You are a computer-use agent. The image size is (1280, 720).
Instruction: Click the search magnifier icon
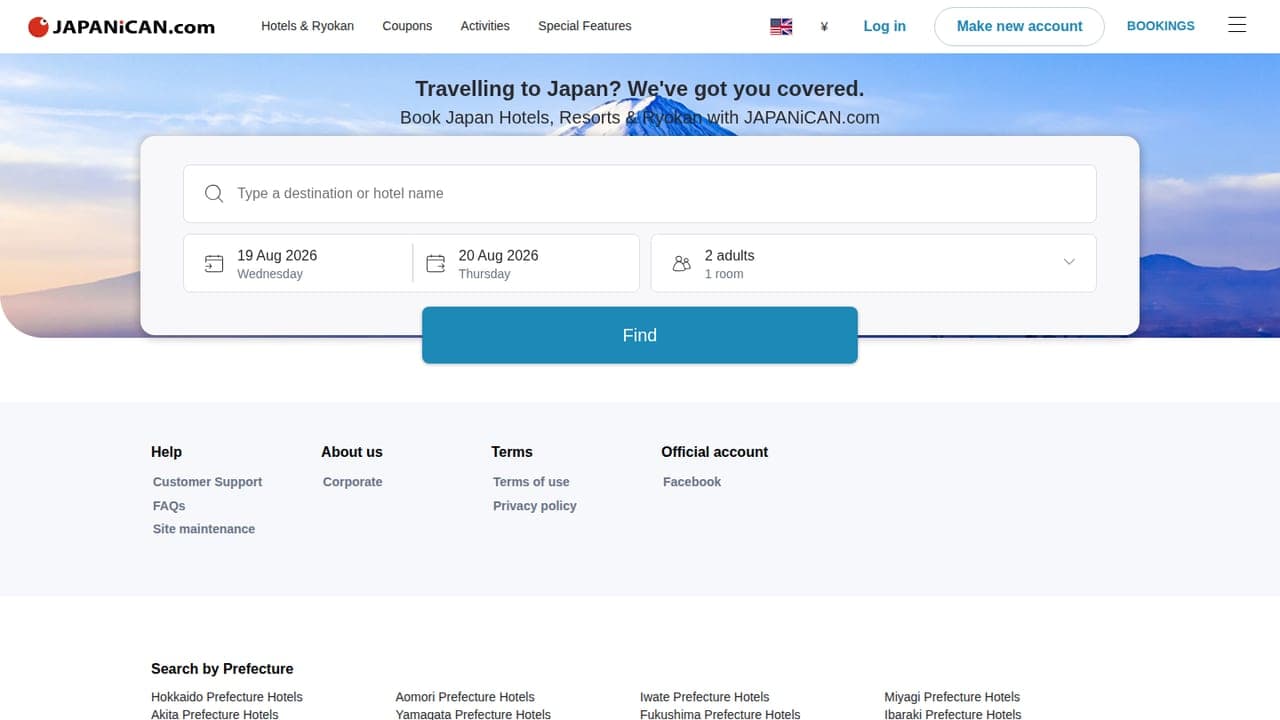(x=214, y=194)
